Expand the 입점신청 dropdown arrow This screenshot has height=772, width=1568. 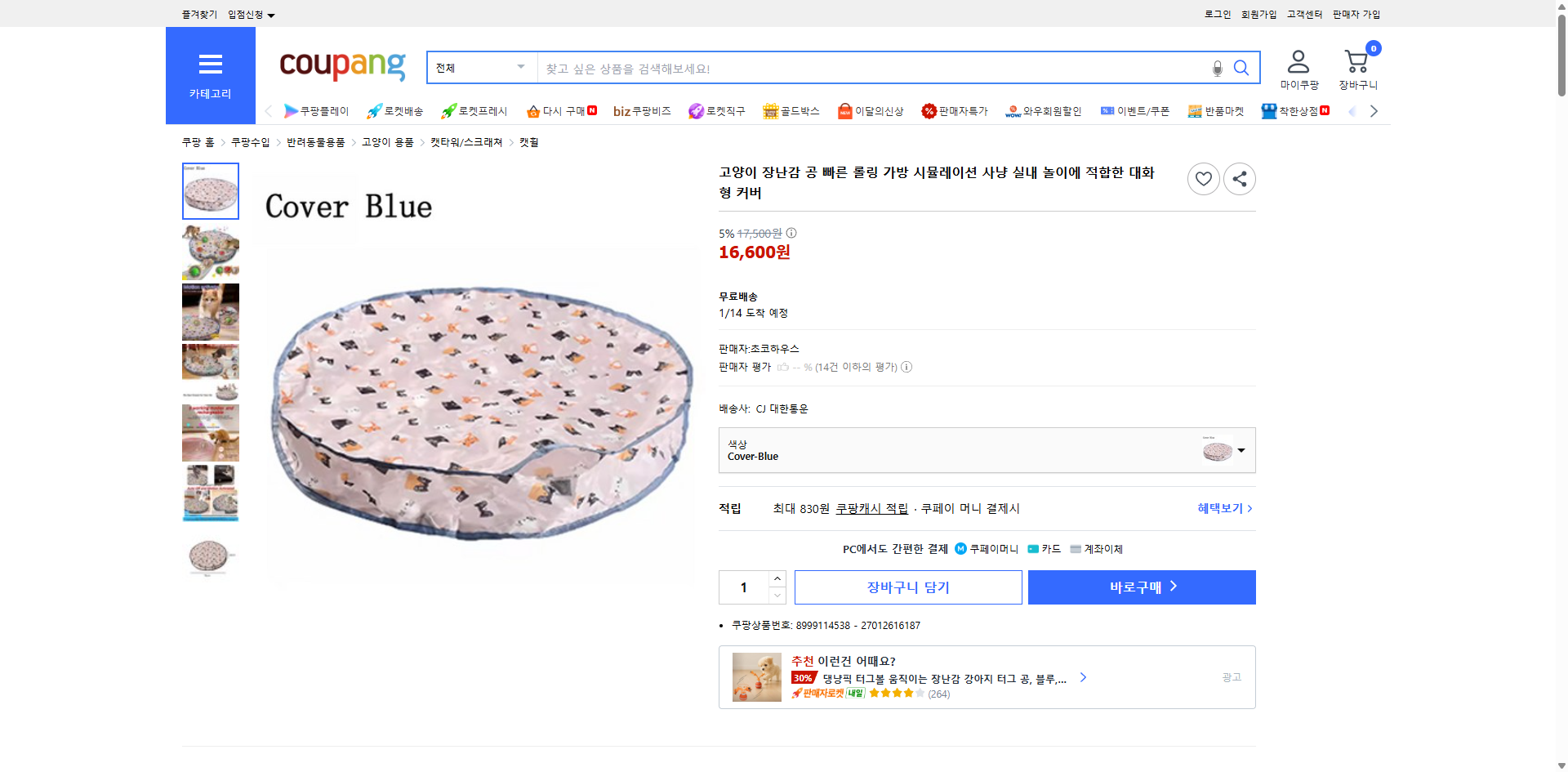point(272,14)
